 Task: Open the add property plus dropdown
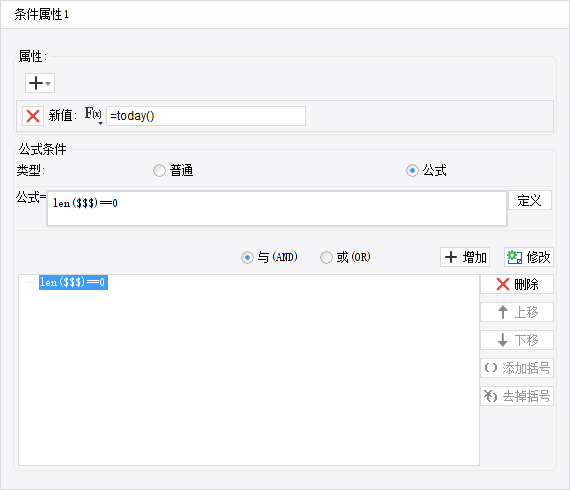click(40, 83)
